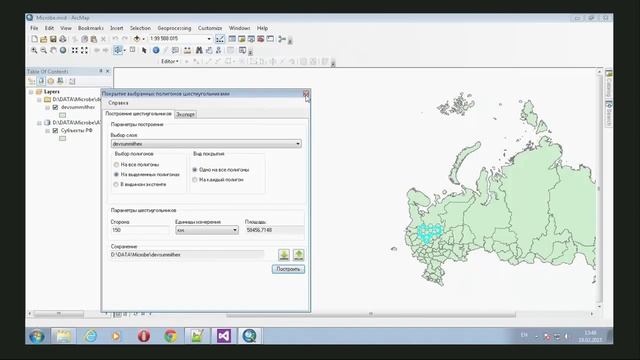Open Visual Studio from taskbar

click(224, 336)
